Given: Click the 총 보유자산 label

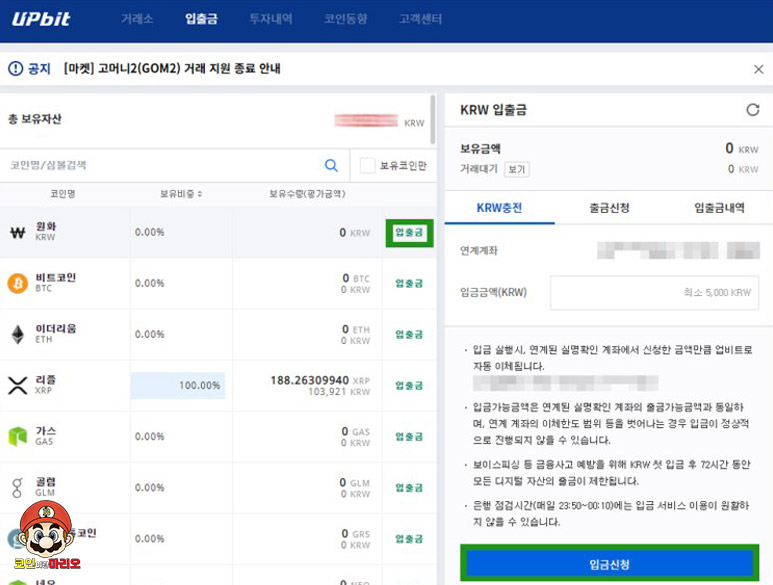Looking at the screenshot, I should click(x=35, y=119).
